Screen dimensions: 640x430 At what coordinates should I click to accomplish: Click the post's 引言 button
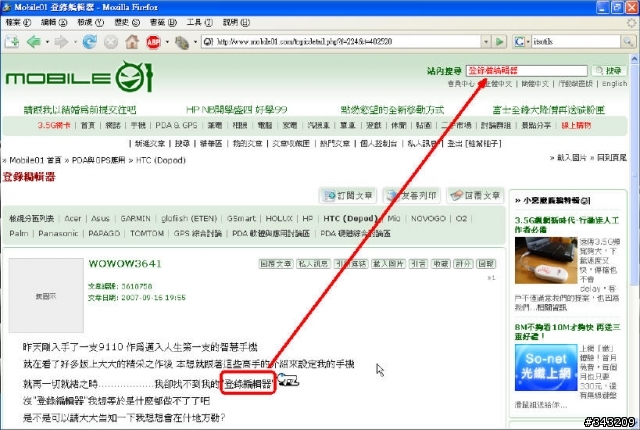click(x=418, y=264)
